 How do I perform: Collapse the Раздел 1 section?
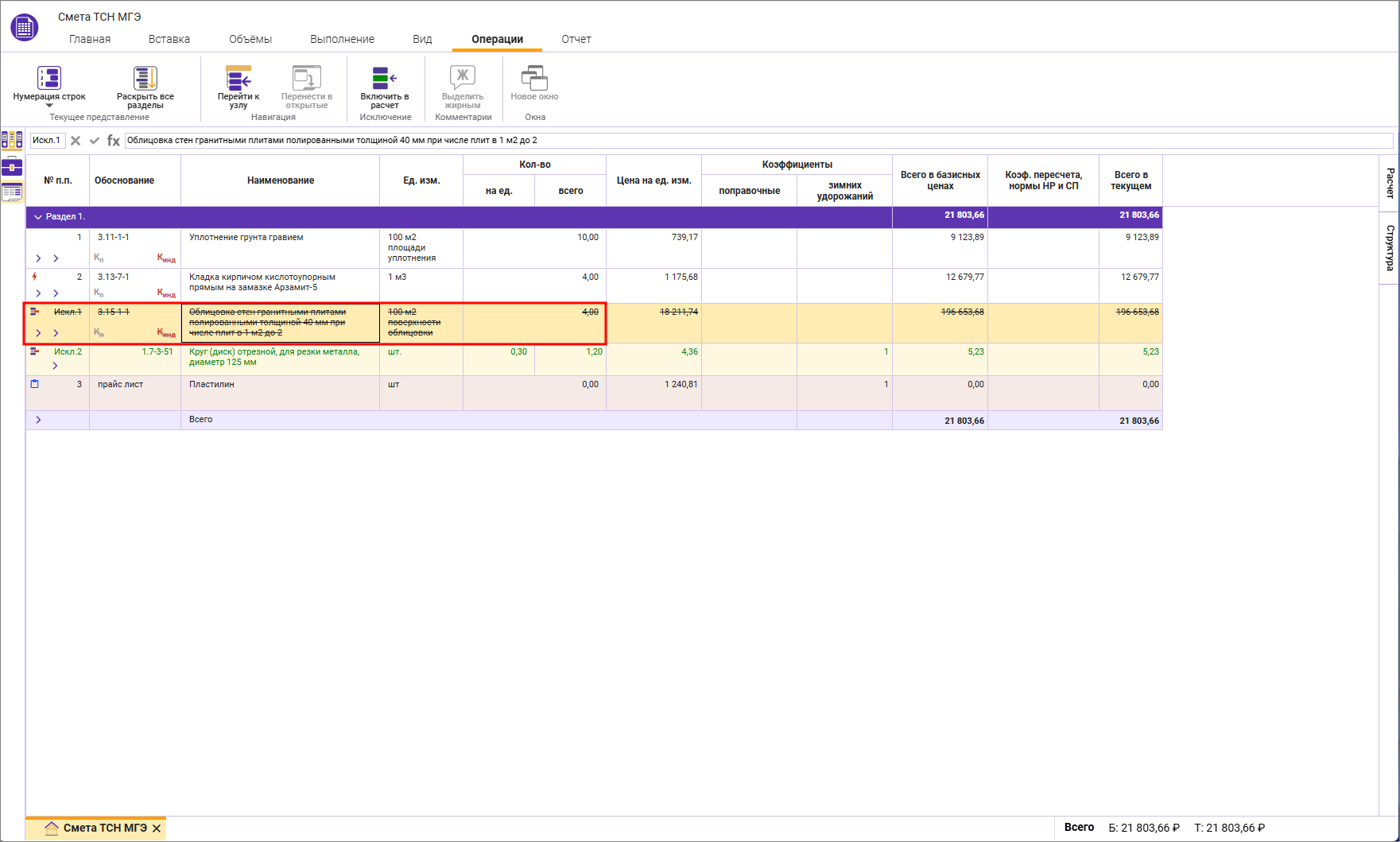click(x=37, y=217)
